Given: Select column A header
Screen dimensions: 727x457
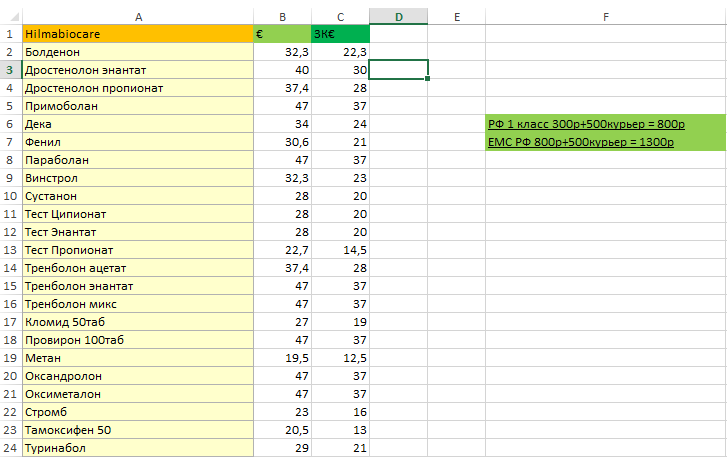Looking at the screenshot, I should click(x=138, y=17).
